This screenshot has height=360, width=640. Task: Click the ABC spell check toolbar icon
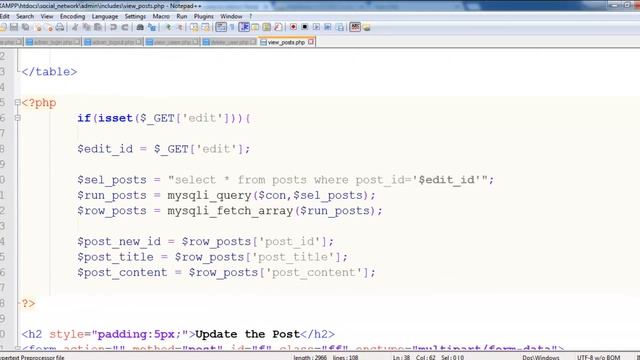pyautogui.click(x=355, y=27)
